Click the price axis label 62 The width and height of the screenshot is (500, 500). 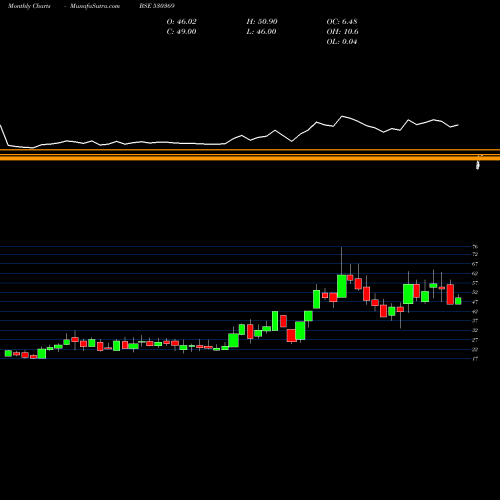(x=475, y=273)
